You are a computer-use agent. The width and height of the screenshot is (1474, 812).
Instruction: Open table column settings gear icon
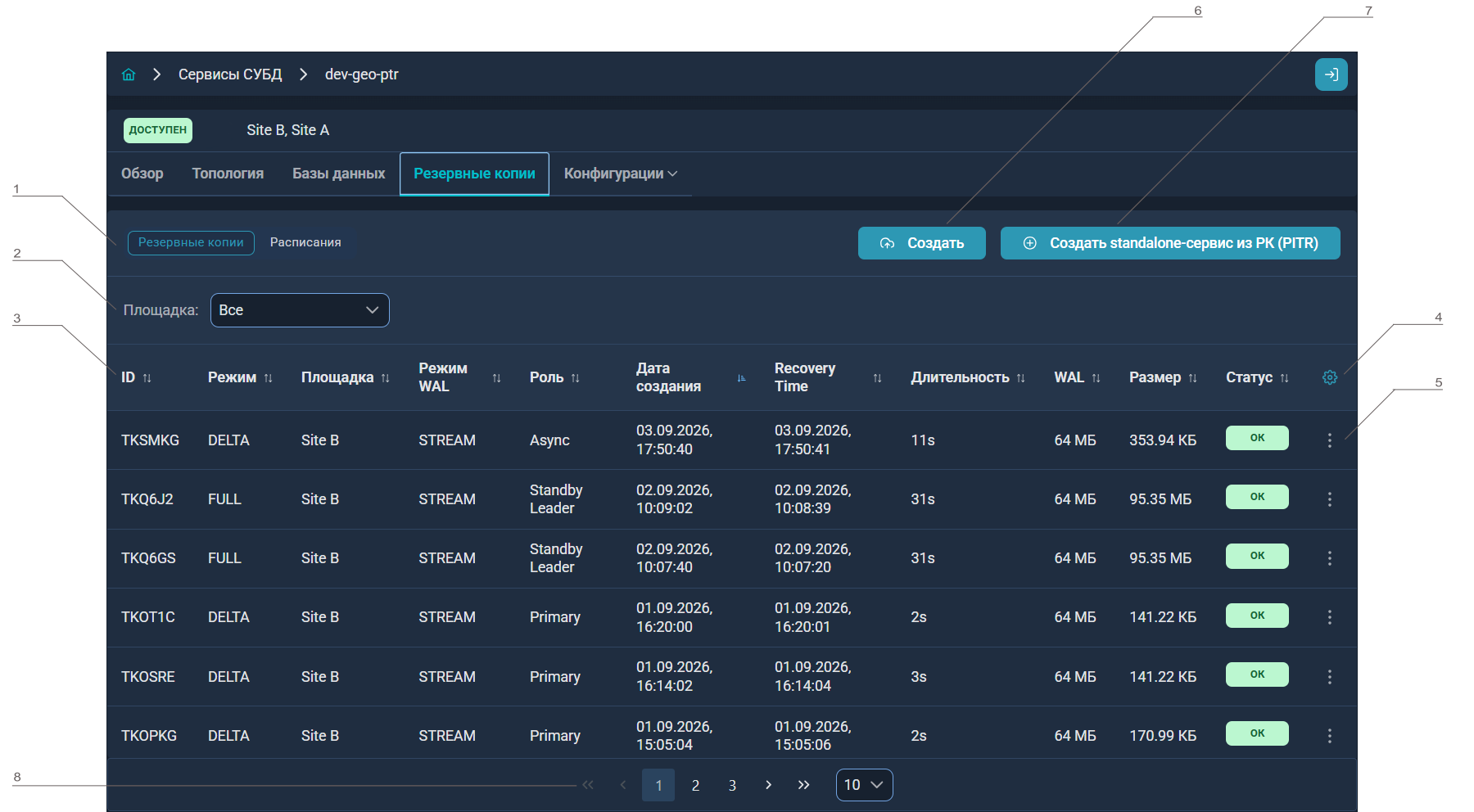[1330, 377]
